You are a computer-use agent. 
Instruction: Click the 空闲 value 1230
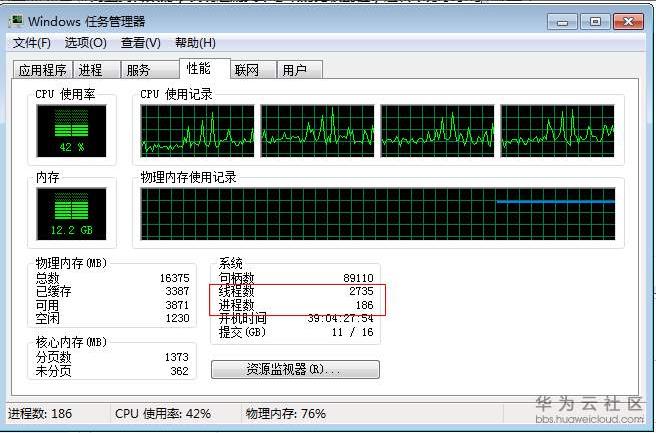177,318
